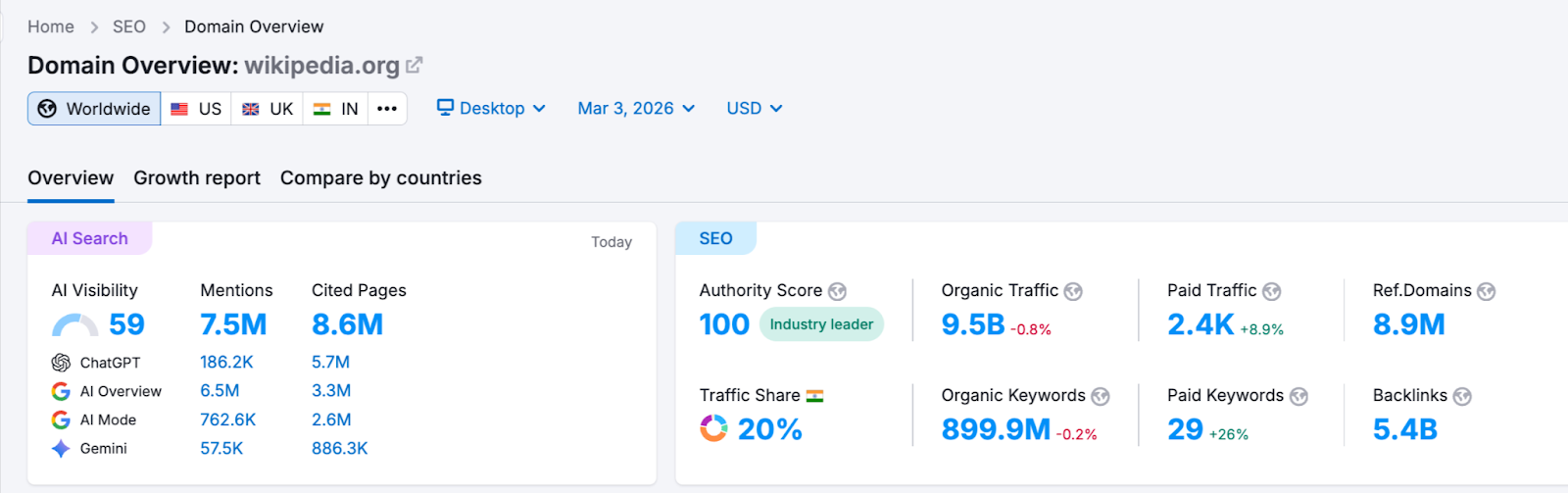Click the +8.9% Paid Traffic change
This screenshot has width=1568, height=493.
coord(1261,329)
